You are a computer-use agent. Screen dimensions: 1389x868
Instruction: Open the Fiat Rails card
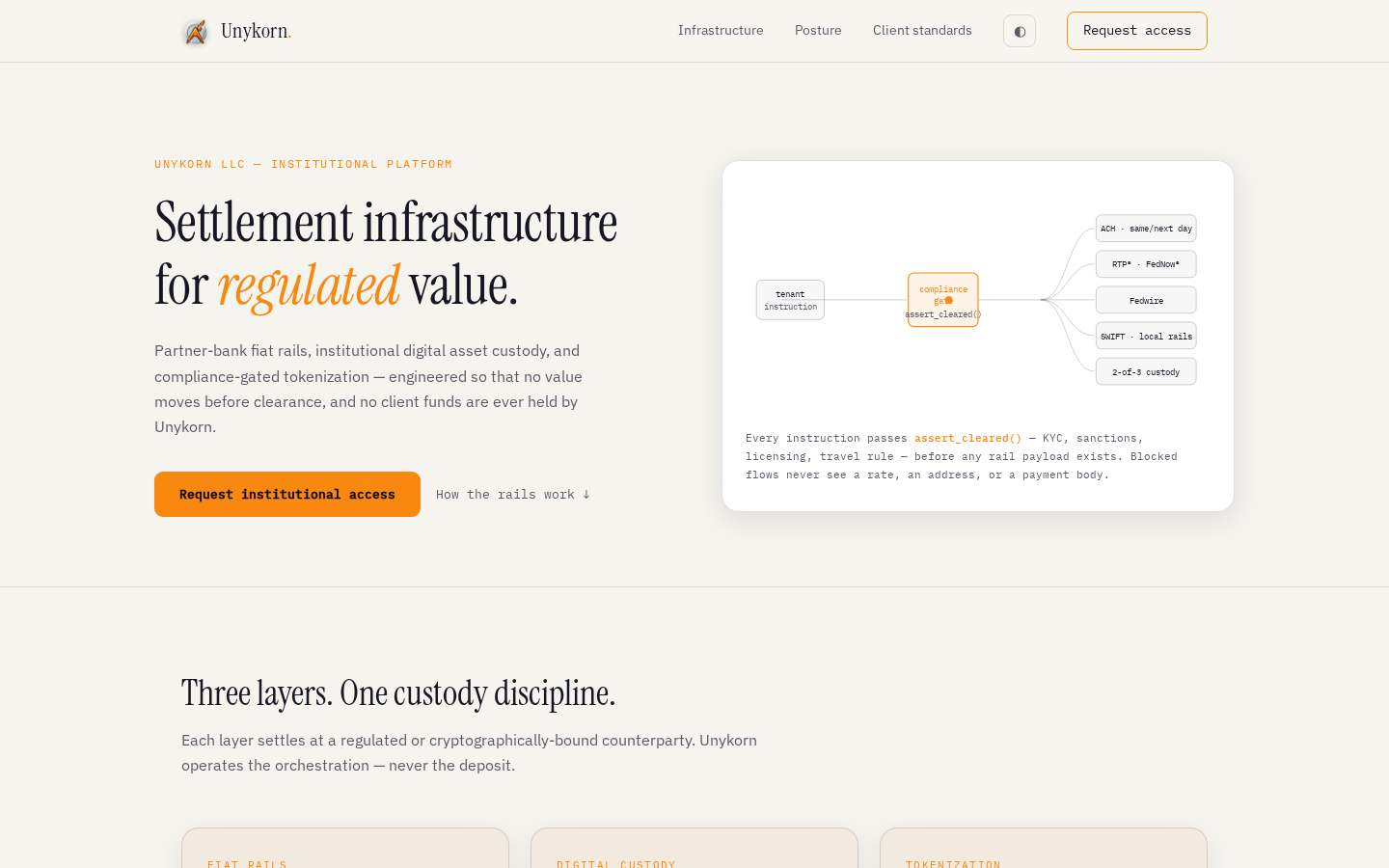tap(345, 848)
